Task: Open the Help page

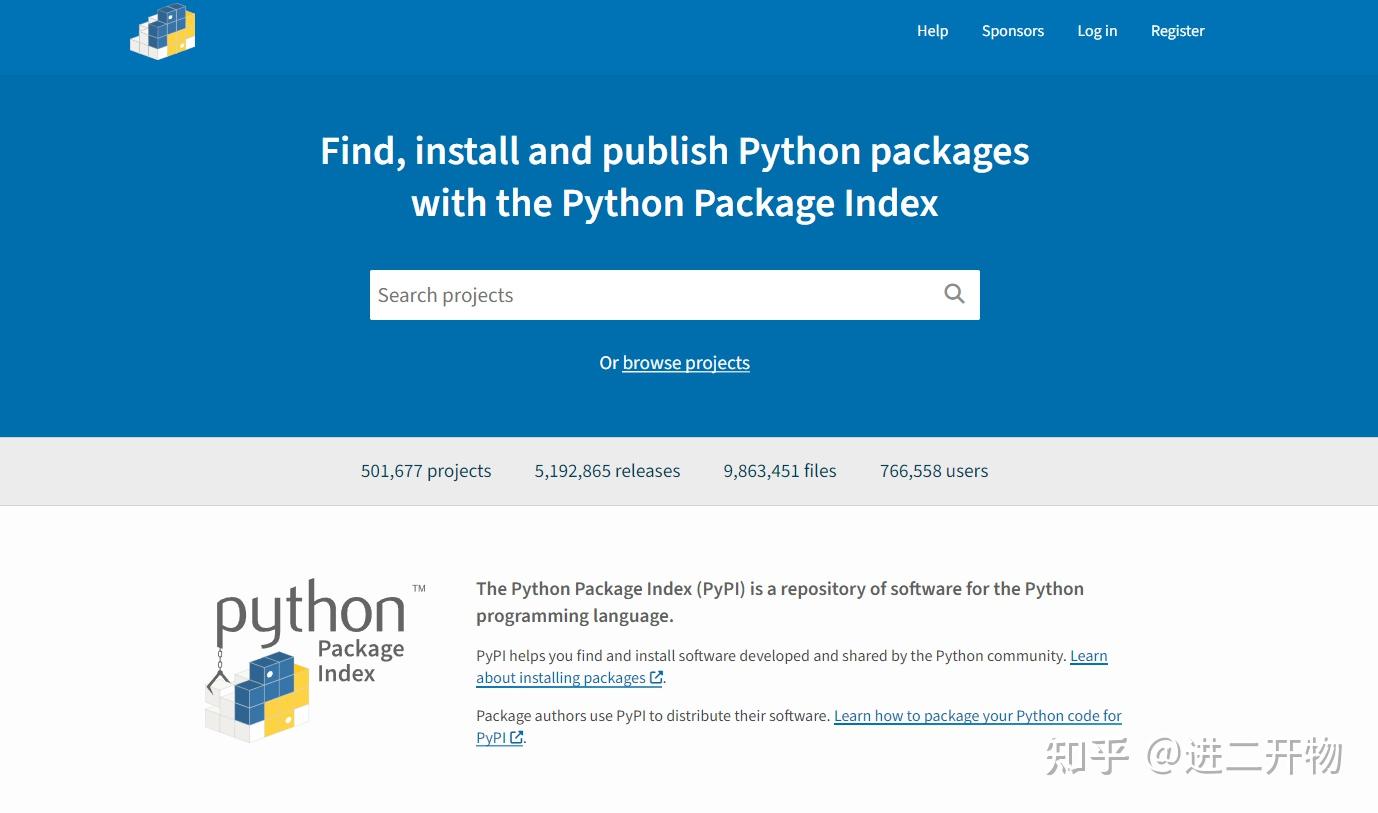Action: (x=932, y=31)
